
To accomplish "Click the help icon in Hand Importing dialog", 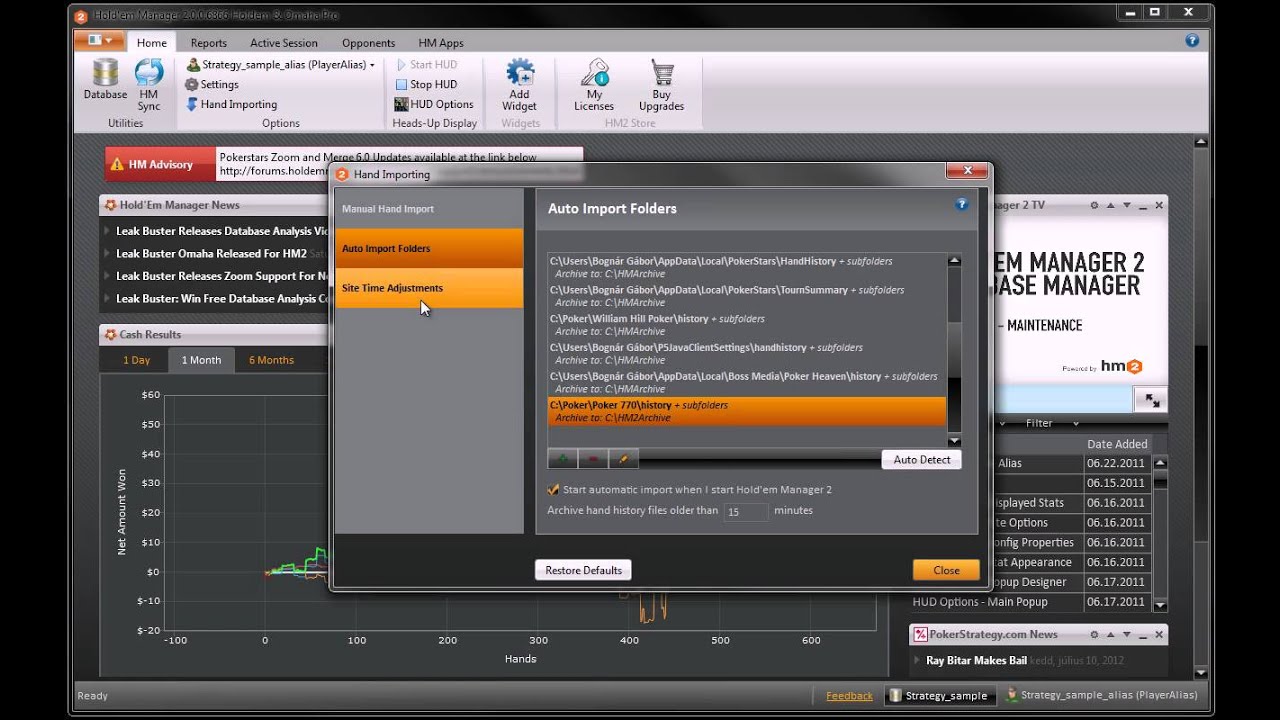I will pyautogui.click(x=961, y=204).
